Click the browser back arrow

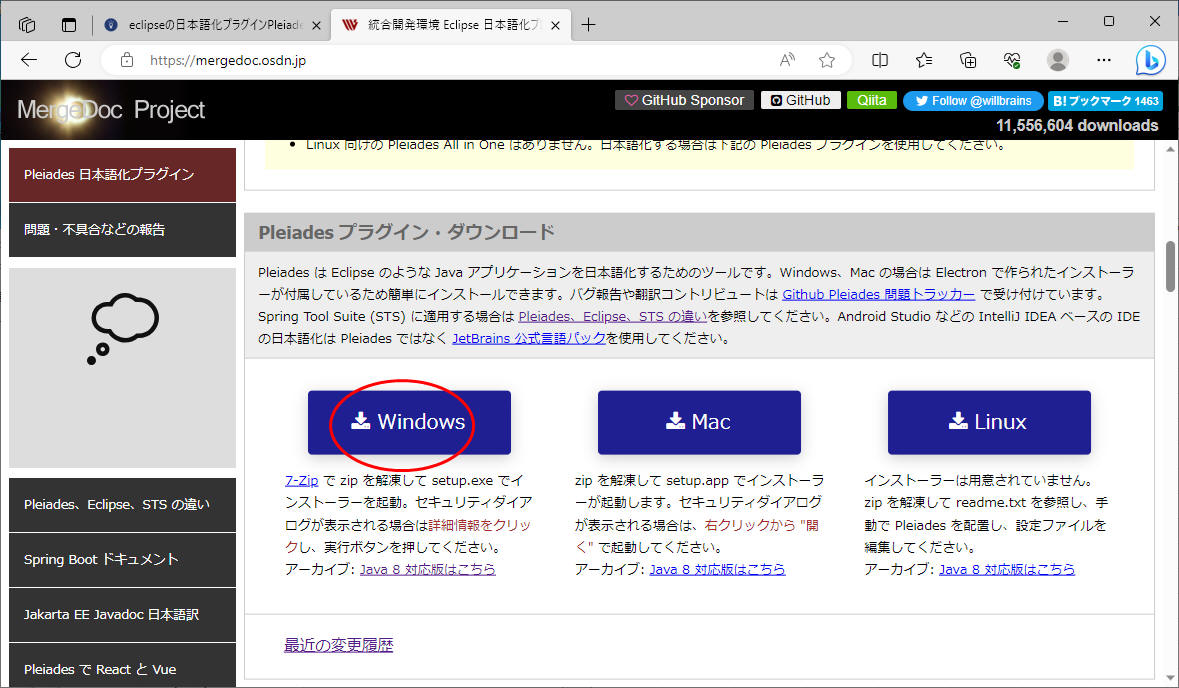pos(29,60)
